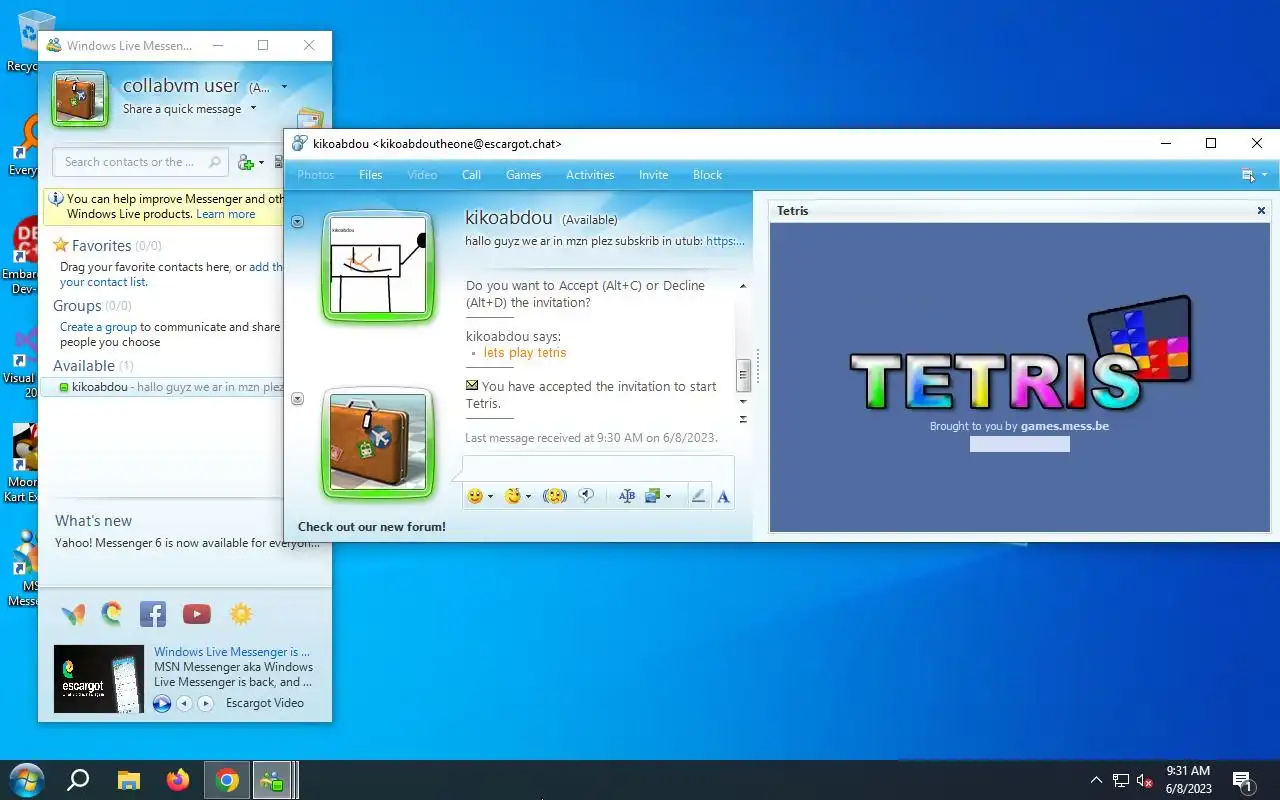This screenshot has width=1280, height=800.
Task: Open the notification center icon
Action: tap(1243, 781)
